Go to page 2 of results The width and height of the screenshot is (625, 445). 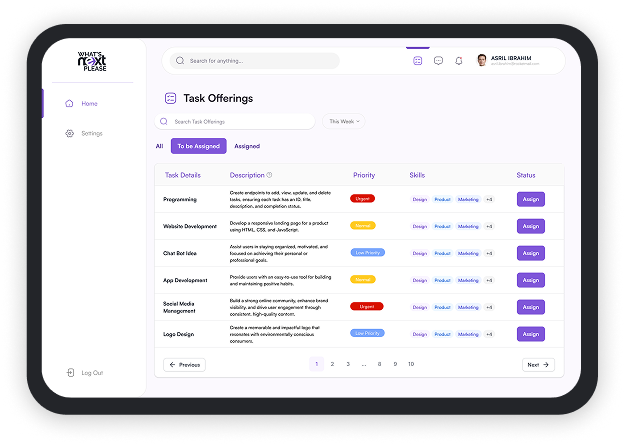pyautogui.click(x=332, y=365)
